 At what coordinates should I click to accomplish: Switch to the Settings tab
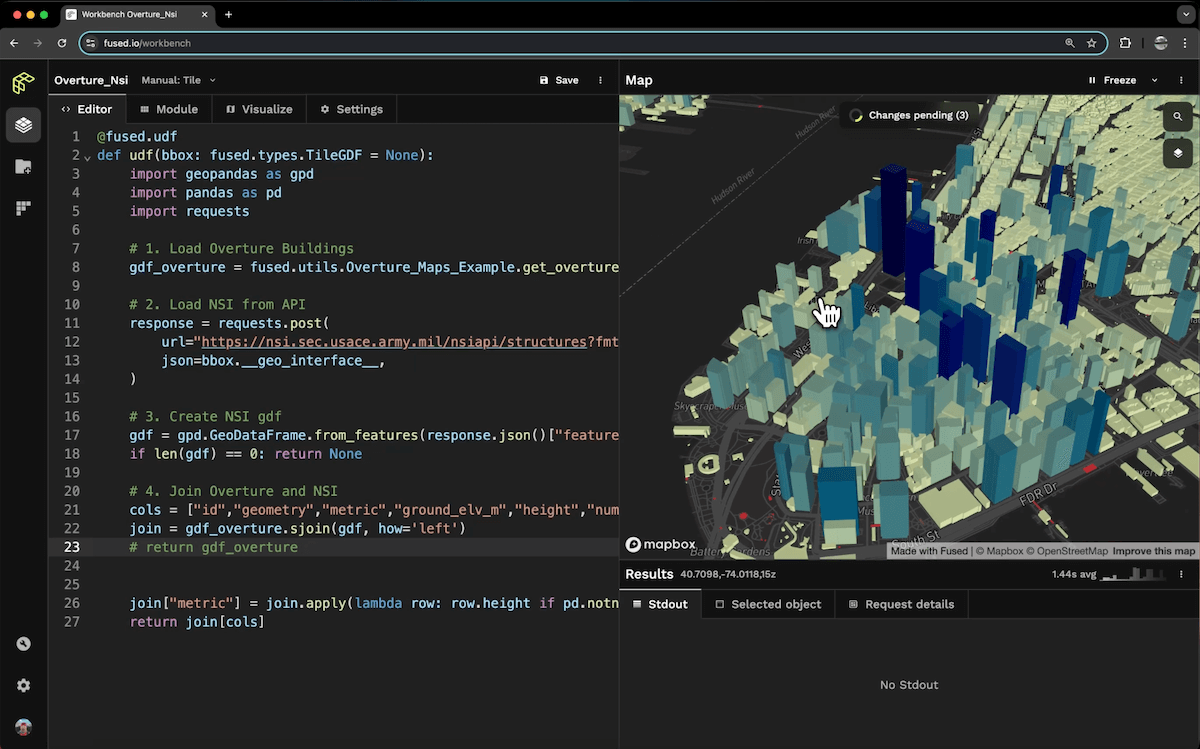coord(352,109)
